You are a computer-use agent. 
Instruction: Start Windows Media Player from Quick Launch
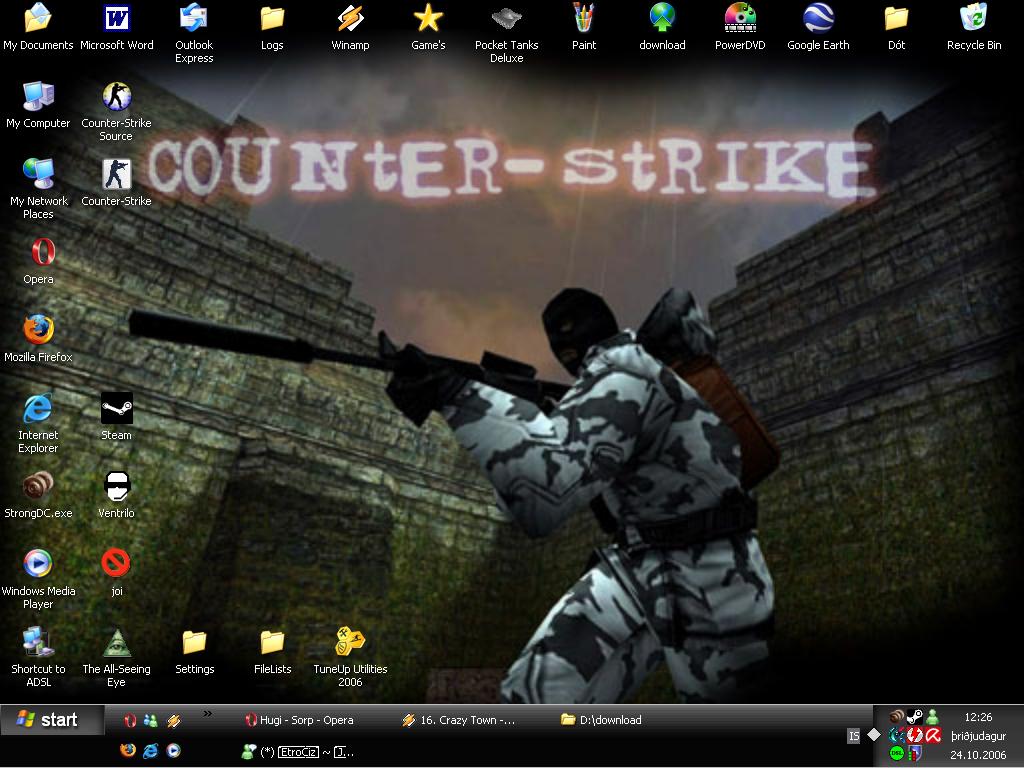point(173,750)
